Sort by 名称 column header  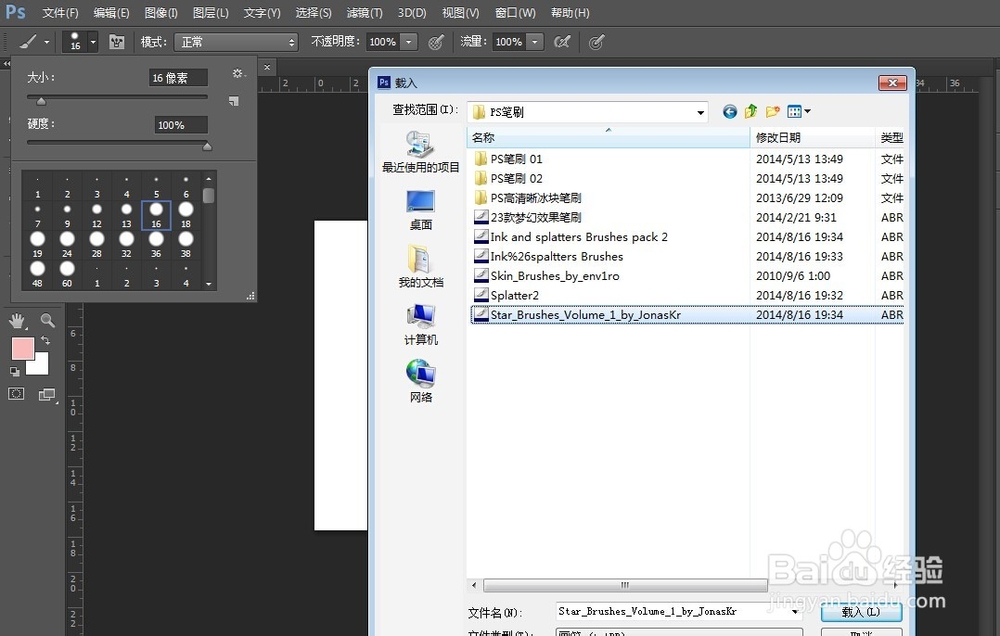tap(608, 137)
